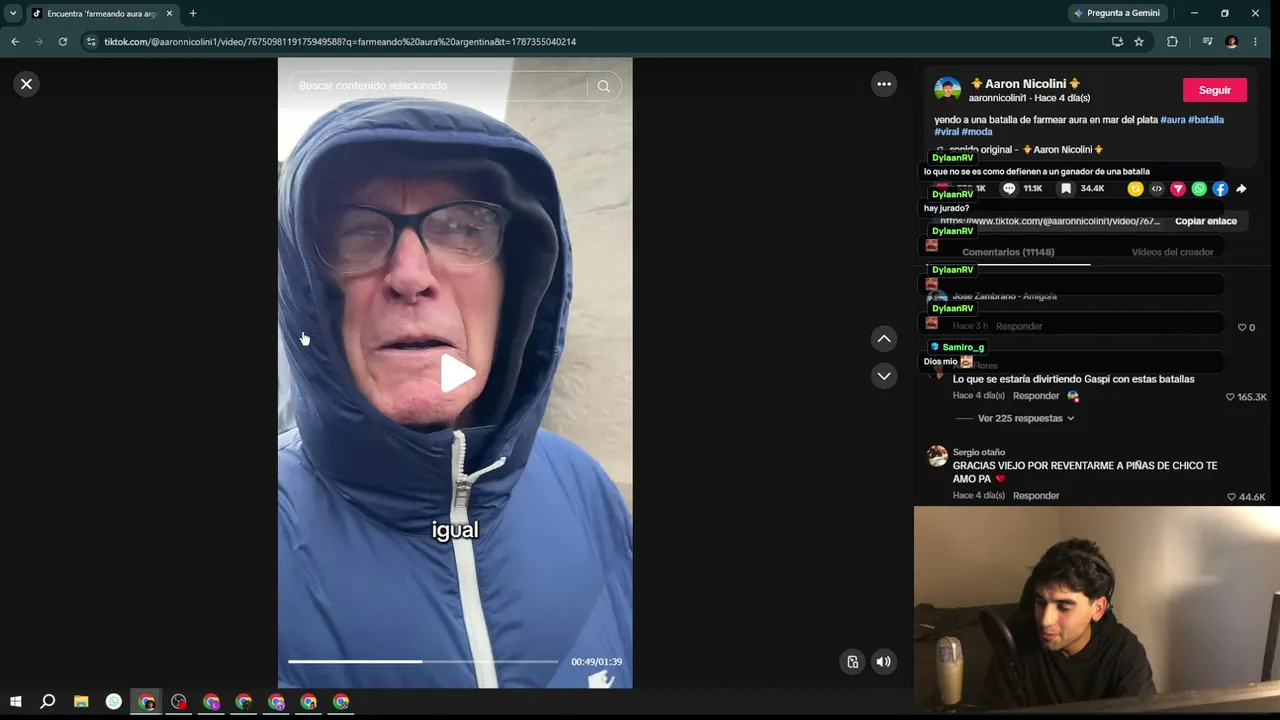Copy the video link with 'Copiar enlace'
The height and width of the screenshot is (720, 1280).
coord(1206,221)
